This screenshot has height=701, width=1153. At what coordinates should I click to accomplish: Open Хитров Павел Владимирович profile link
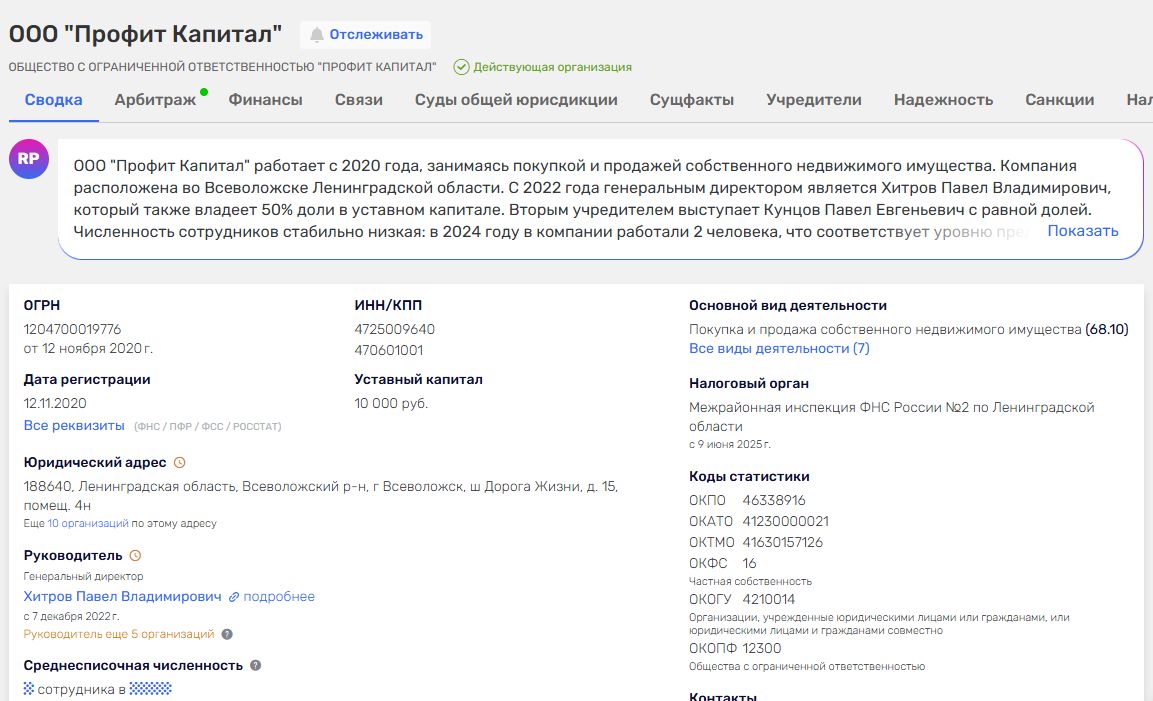122,597
